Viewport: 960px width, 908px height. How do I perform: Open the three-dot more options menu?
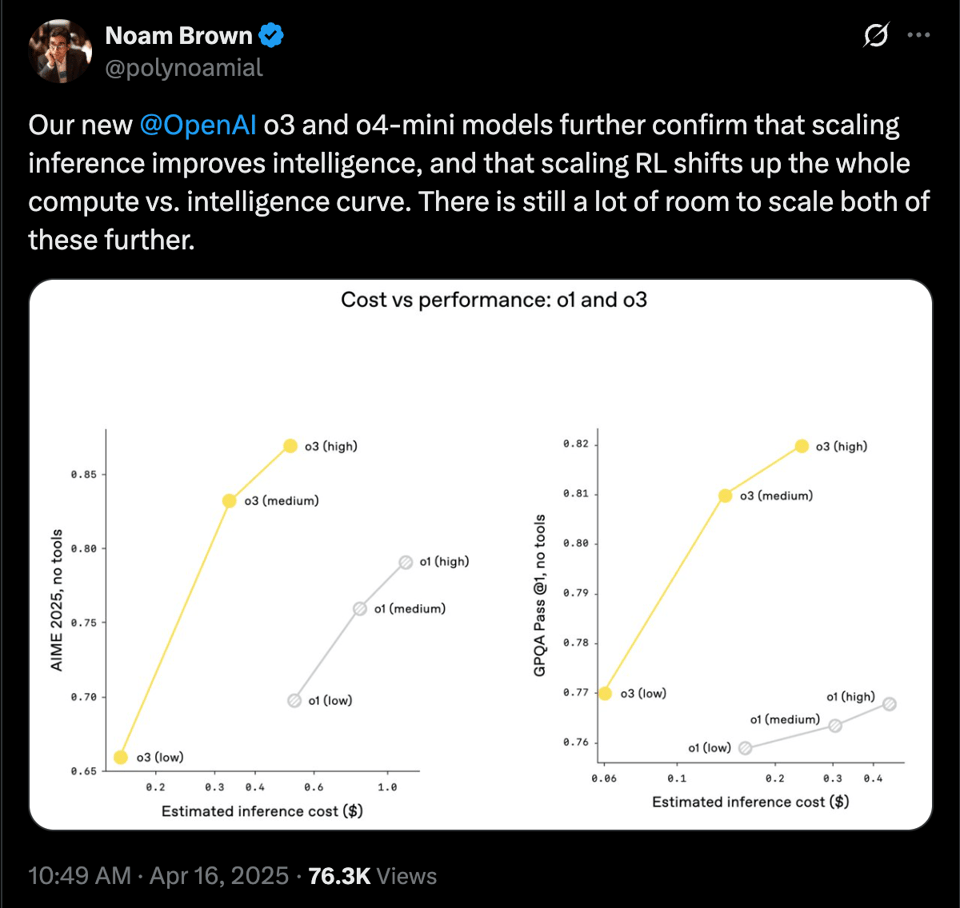pos(918,35)
